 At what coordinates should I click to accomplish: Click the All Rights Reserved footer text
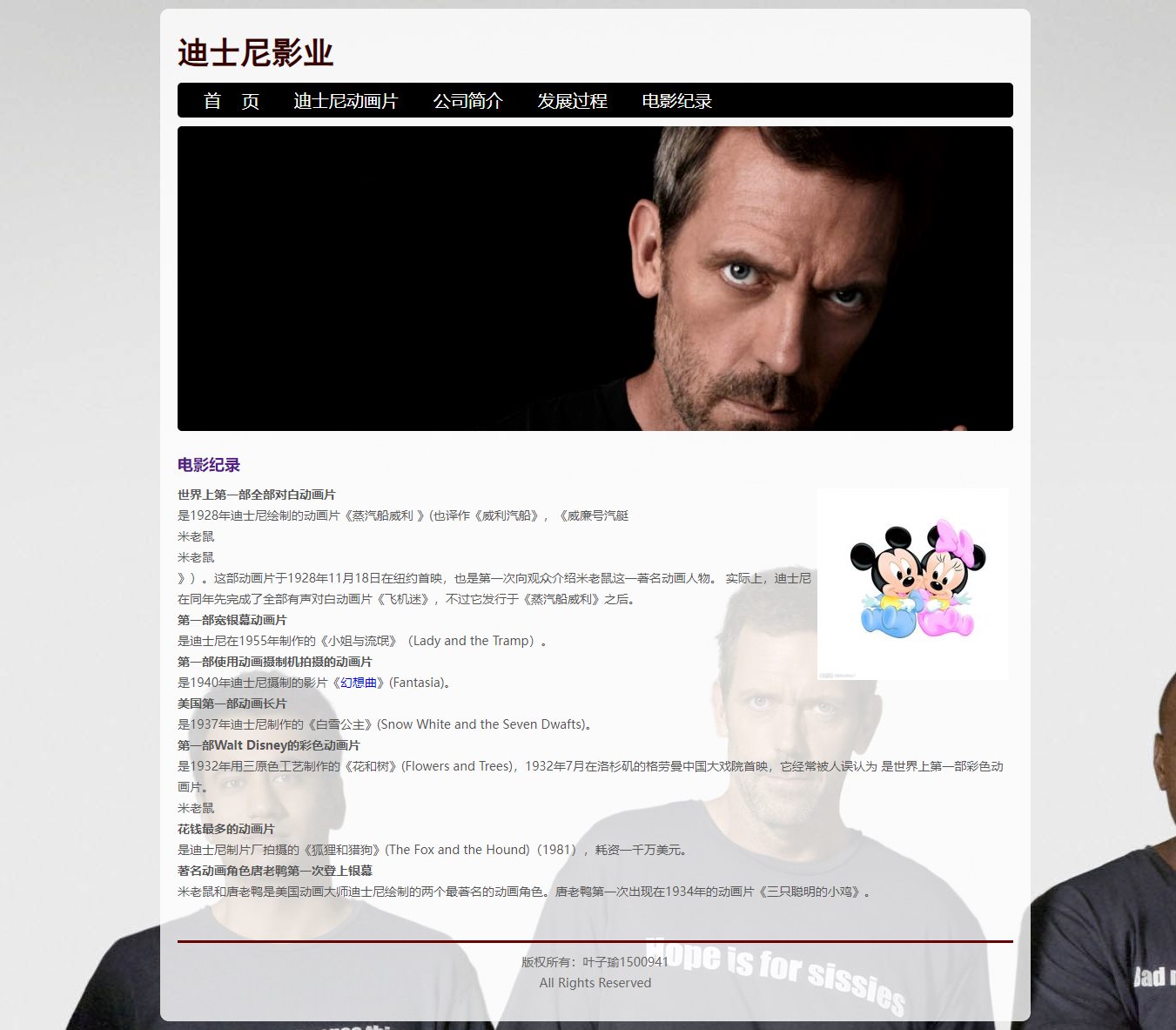point(595,983)
